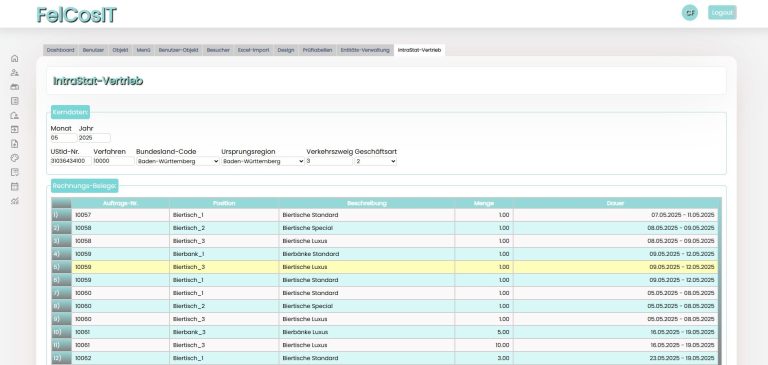Click quantity 5.00 in row 10
This screenshot has height=365, width=768.
pyautogui.click(x=504, y=332)
